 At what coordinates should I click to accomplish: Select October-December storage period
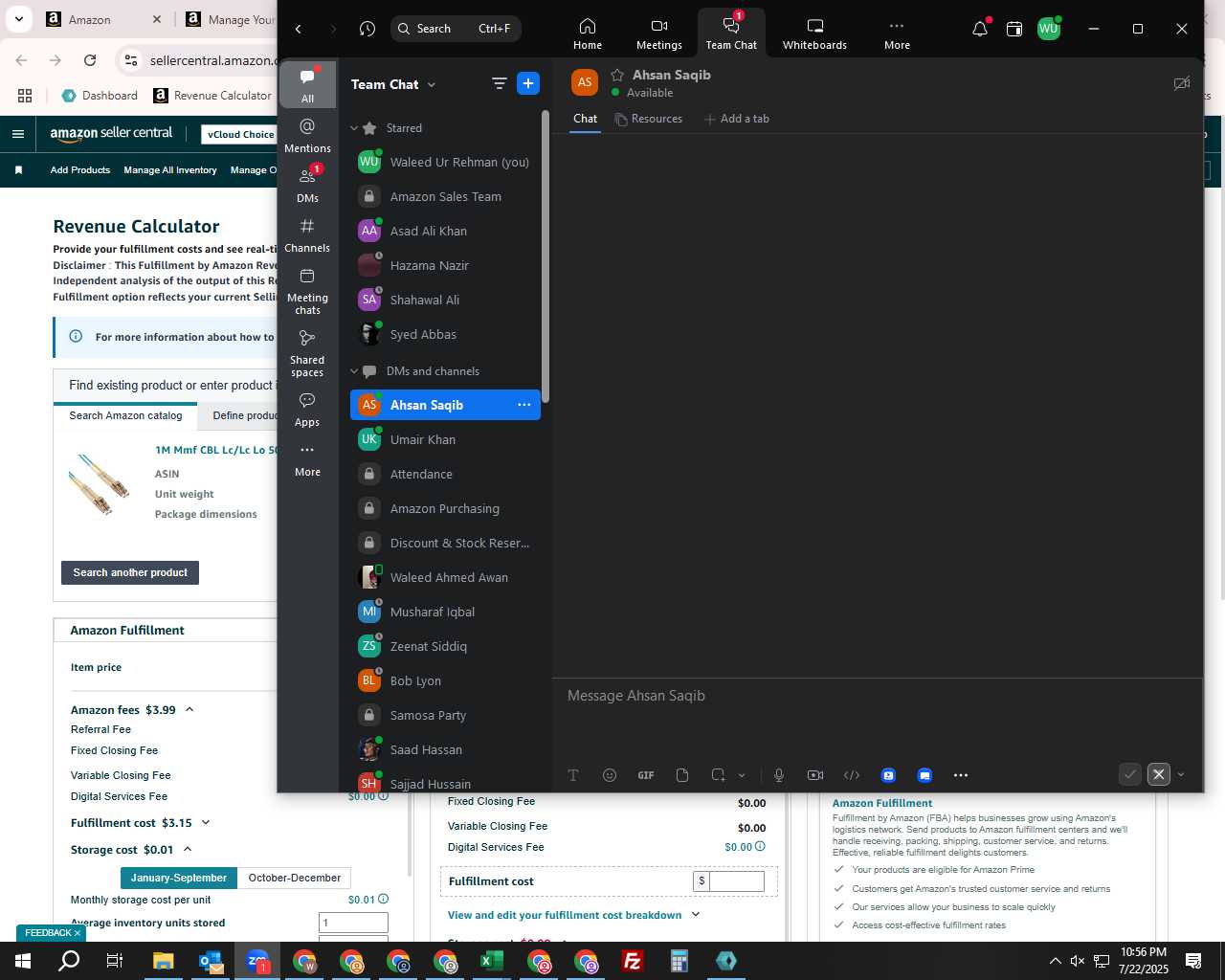tap(294, 878)
